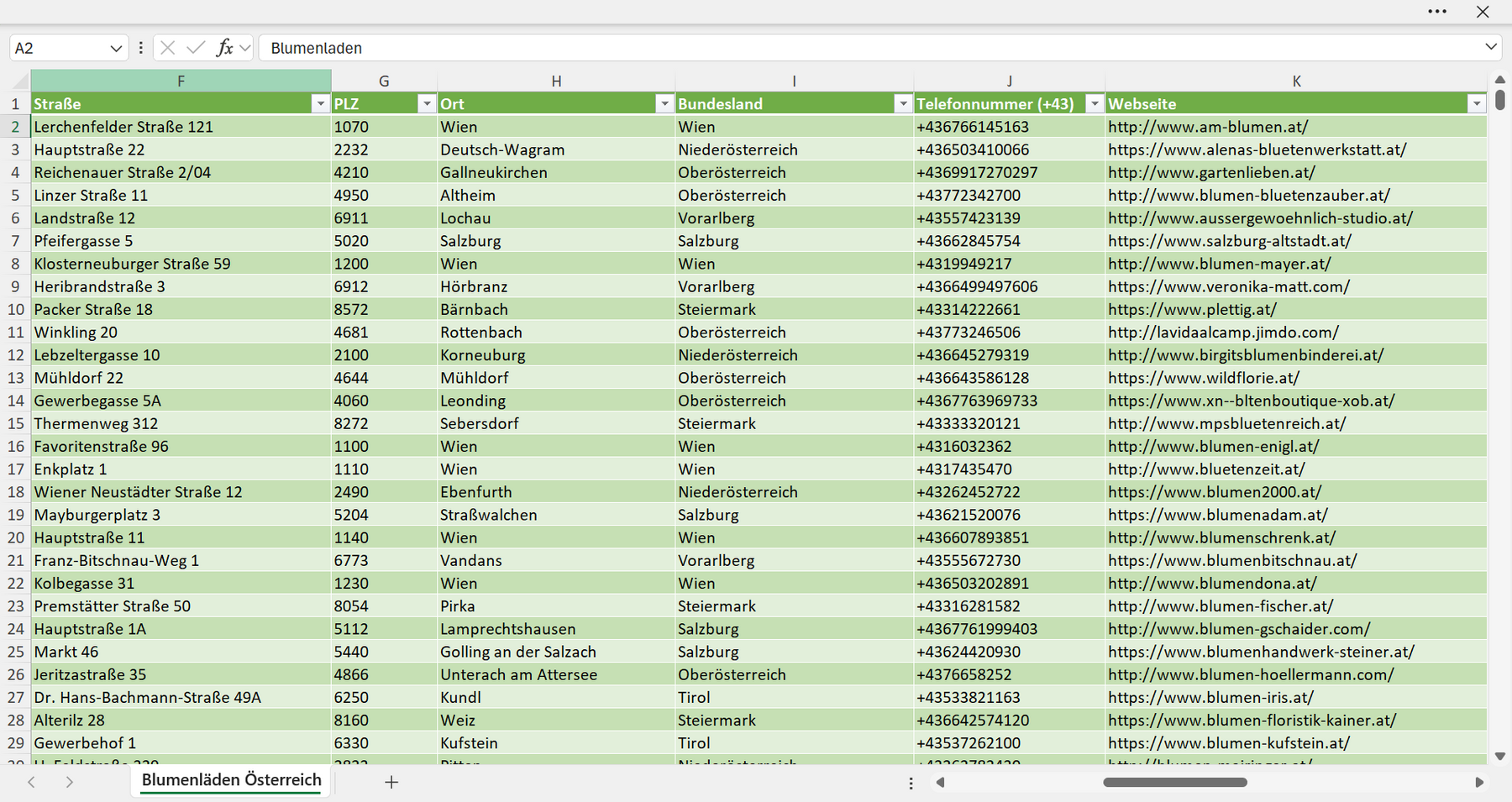This screenshot has height=802, width=1512.
Task: Select Ort cell Deutsch-Wagram
Action: [x=556, y=149]
